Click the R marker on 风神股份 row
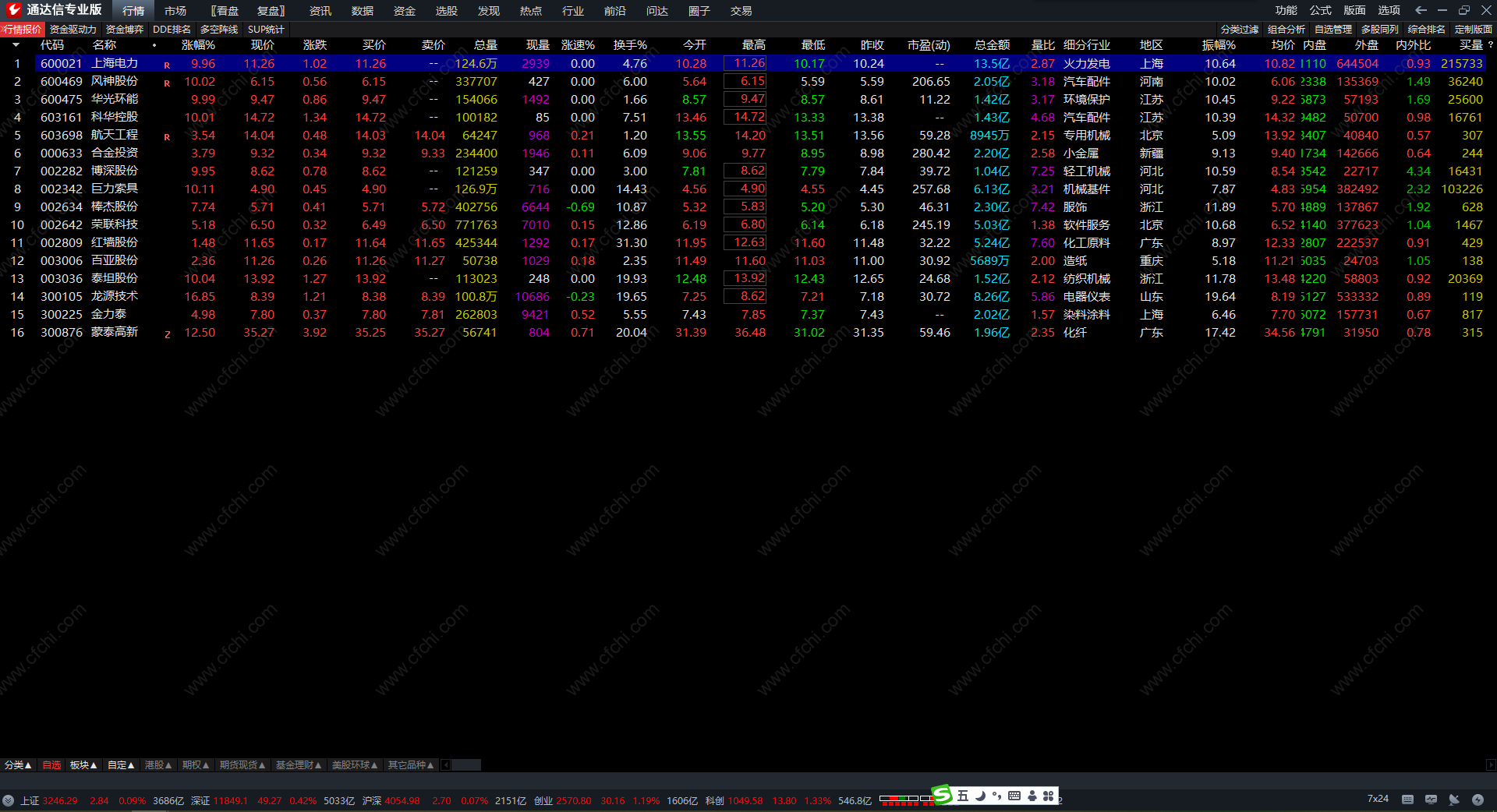 [x=167, y=83]
